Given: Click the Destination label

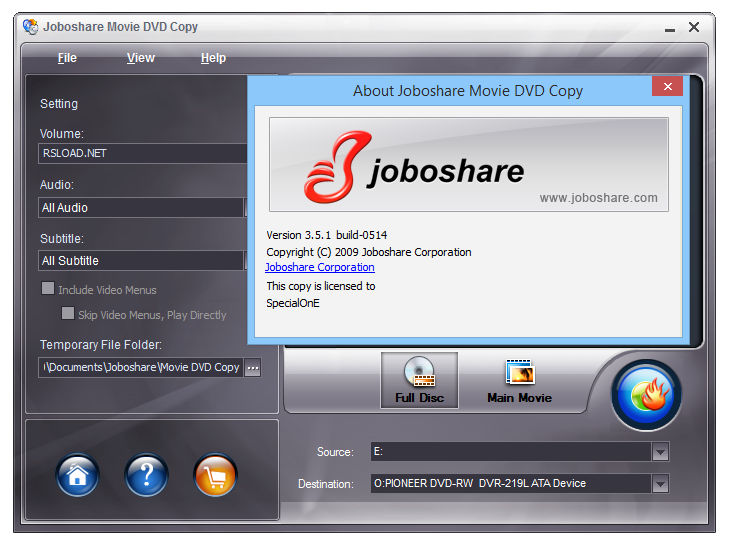Looking at the screenshot, I should point(326,484).
